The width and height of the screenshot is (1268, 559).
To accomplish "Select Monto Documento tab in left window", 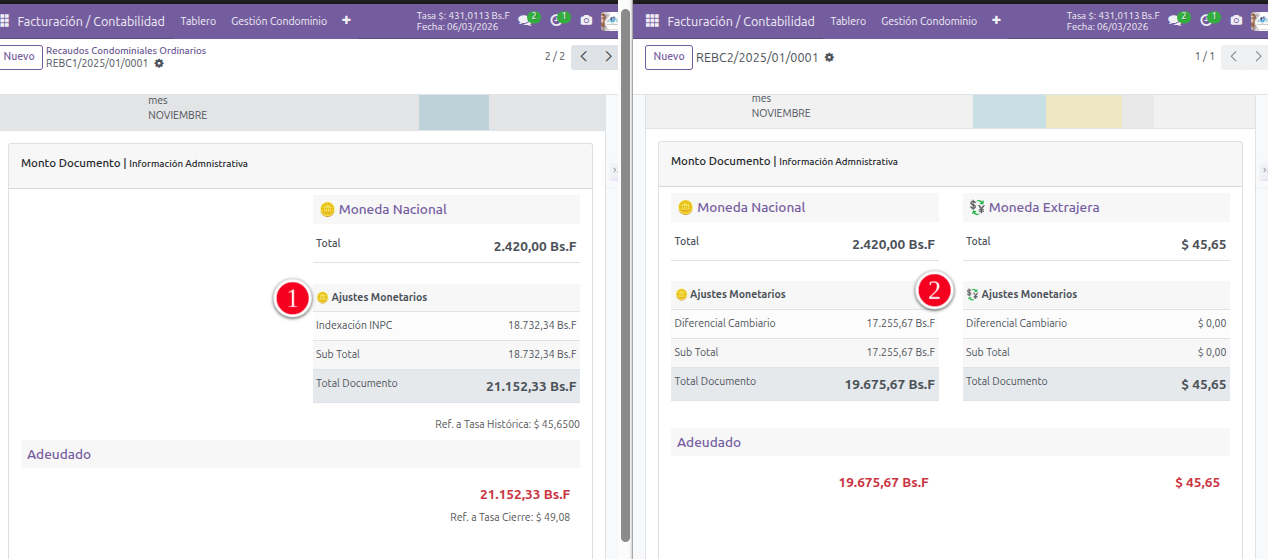I will pyautogui.click(x=70, y=163).
